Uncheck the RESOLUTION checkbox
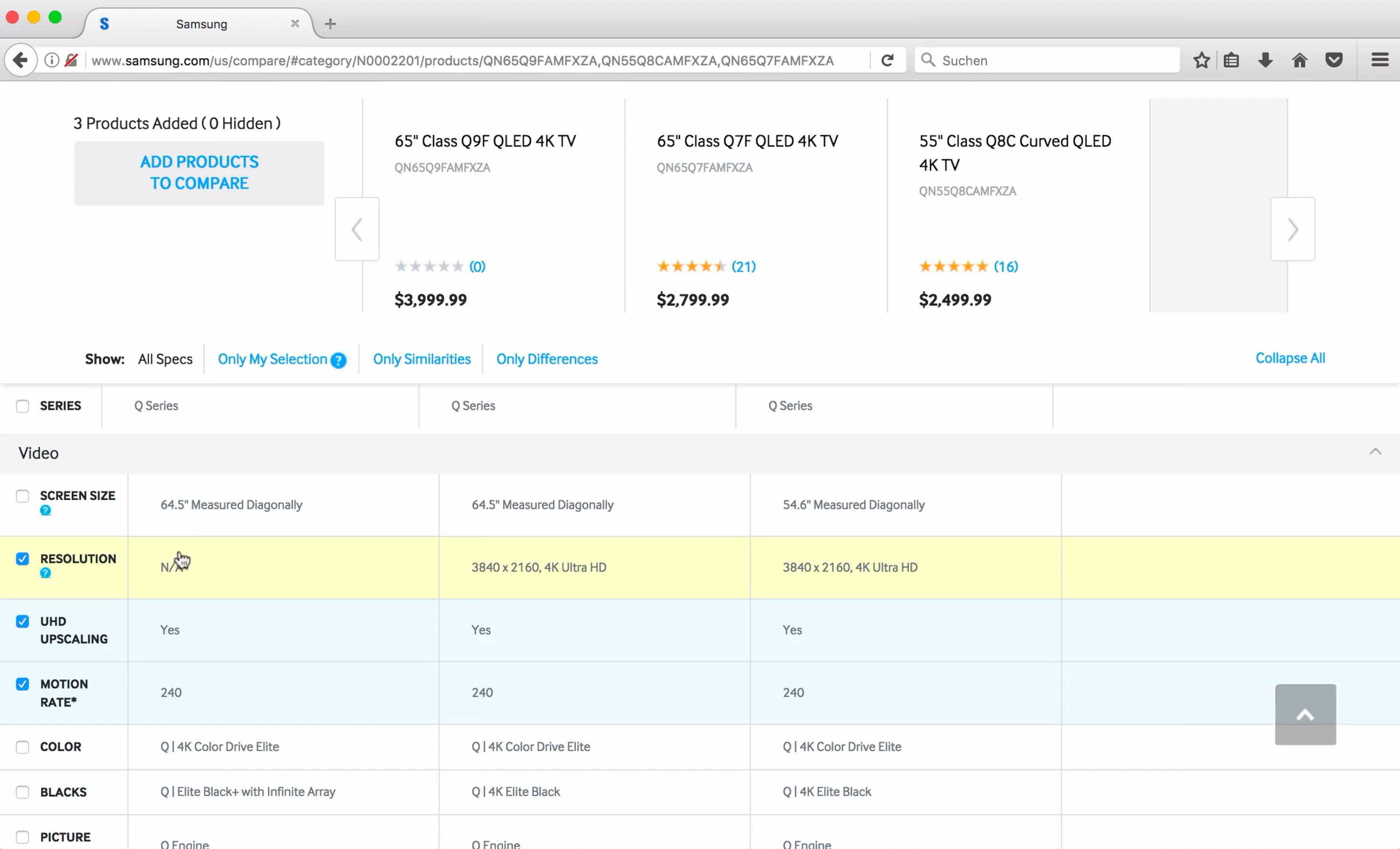 click(x=23, y=559)
